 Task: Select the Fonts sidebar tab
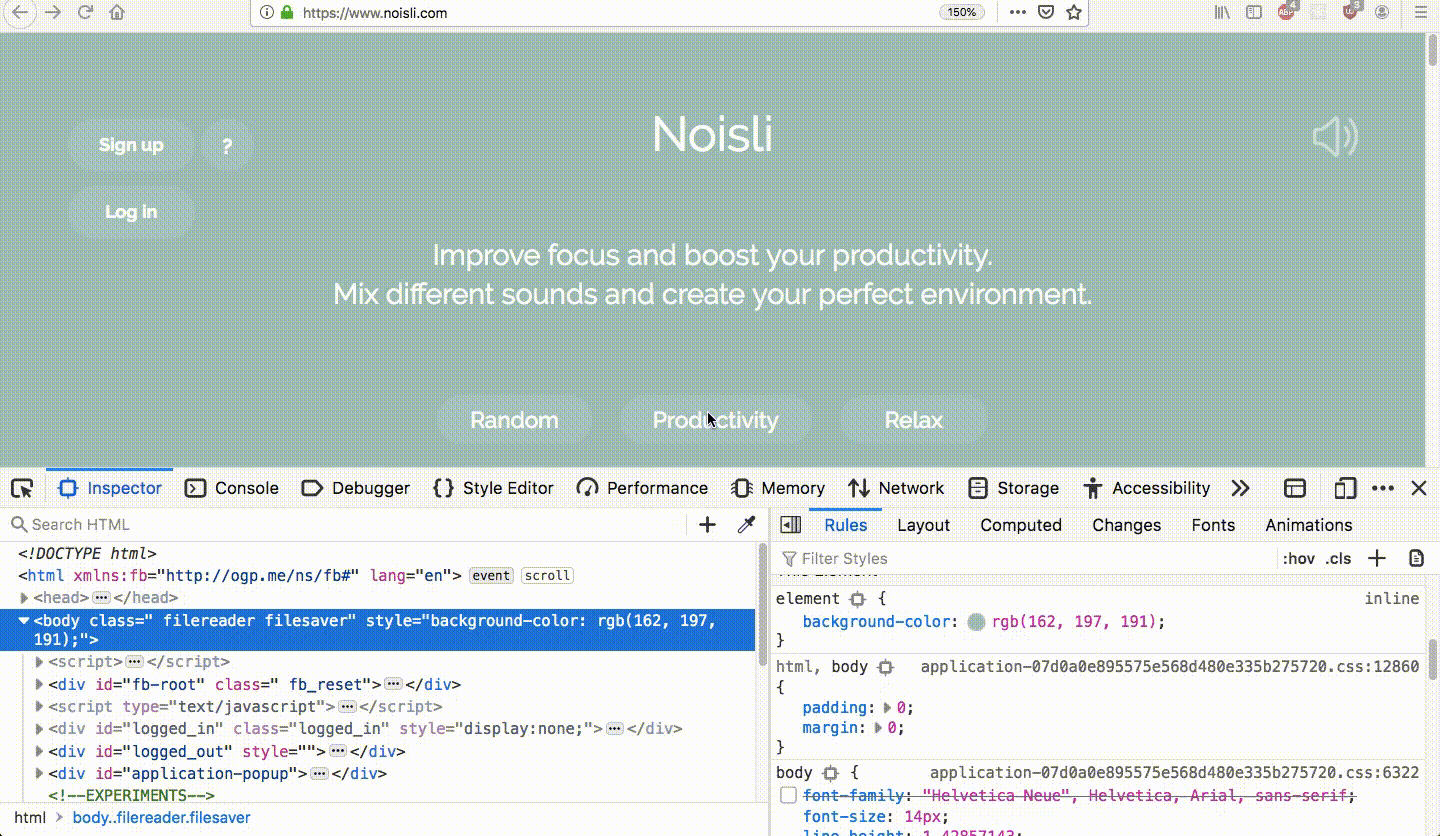tap(1213, 525)
